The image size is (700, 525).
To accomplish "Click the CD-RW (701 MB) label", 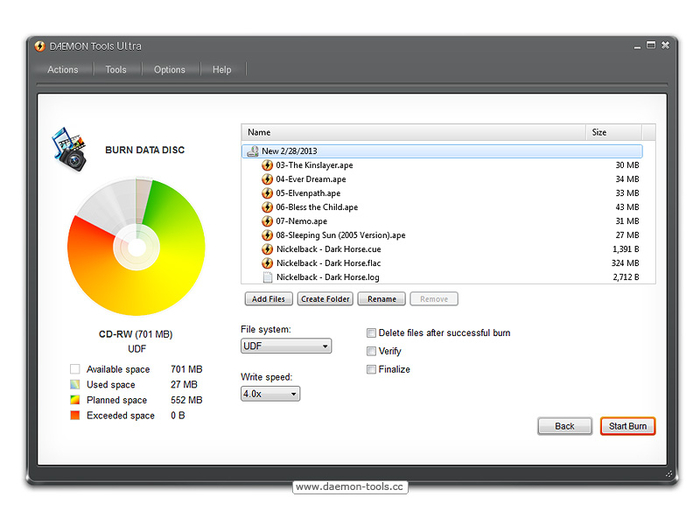I will click(136, 334).
